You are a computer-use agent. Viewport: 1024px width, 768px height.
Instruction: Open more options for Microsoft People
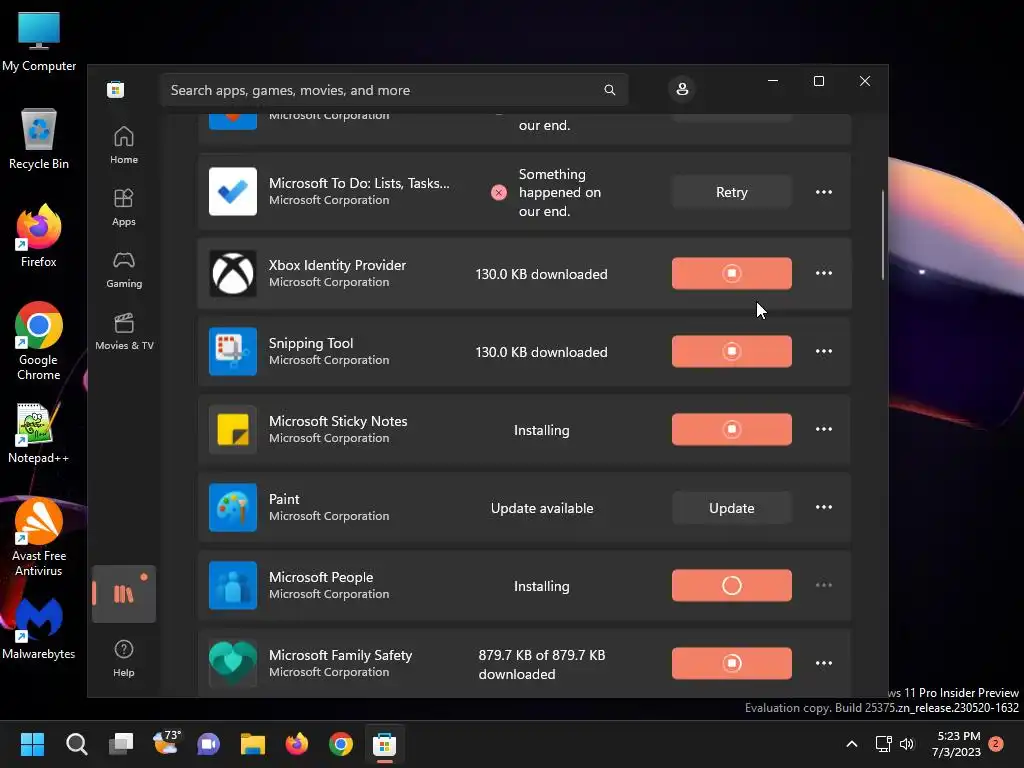coord(824,585)
